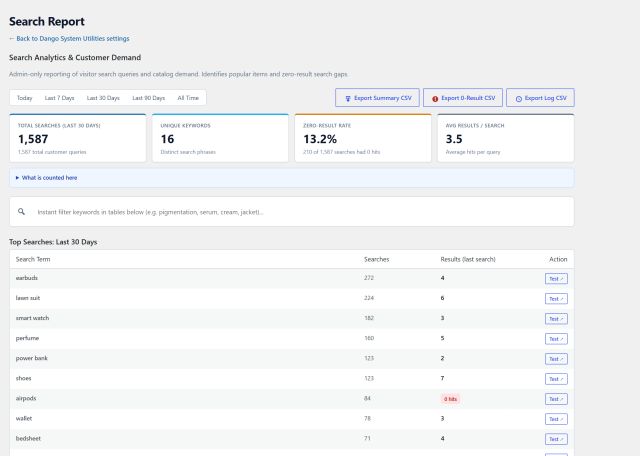
Task: Select the Last 90 Days tab
Action: (x=149, y=98)
